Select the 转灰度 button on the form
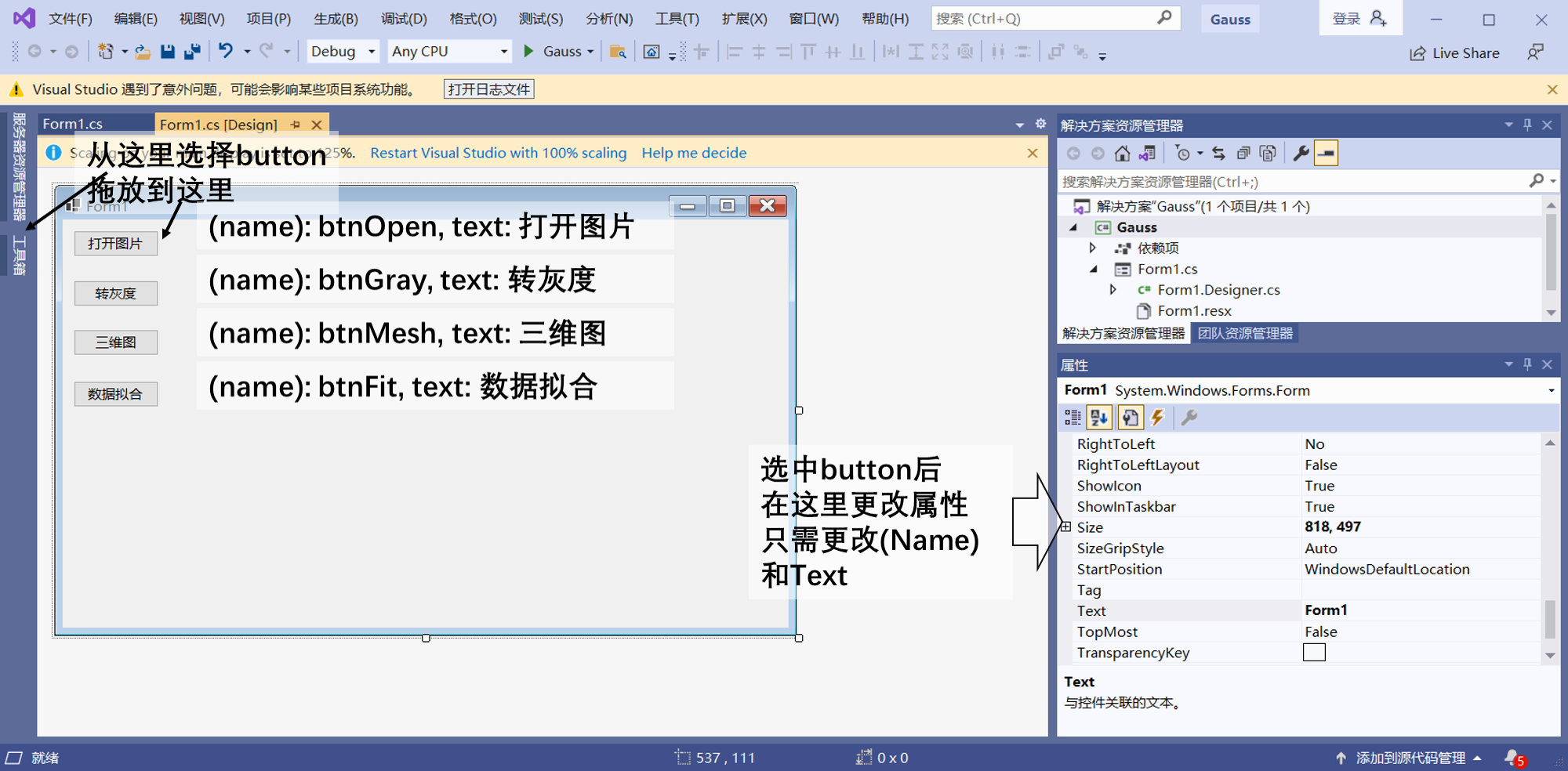Viewport: 1568px width, 771px height. point(116,293)
